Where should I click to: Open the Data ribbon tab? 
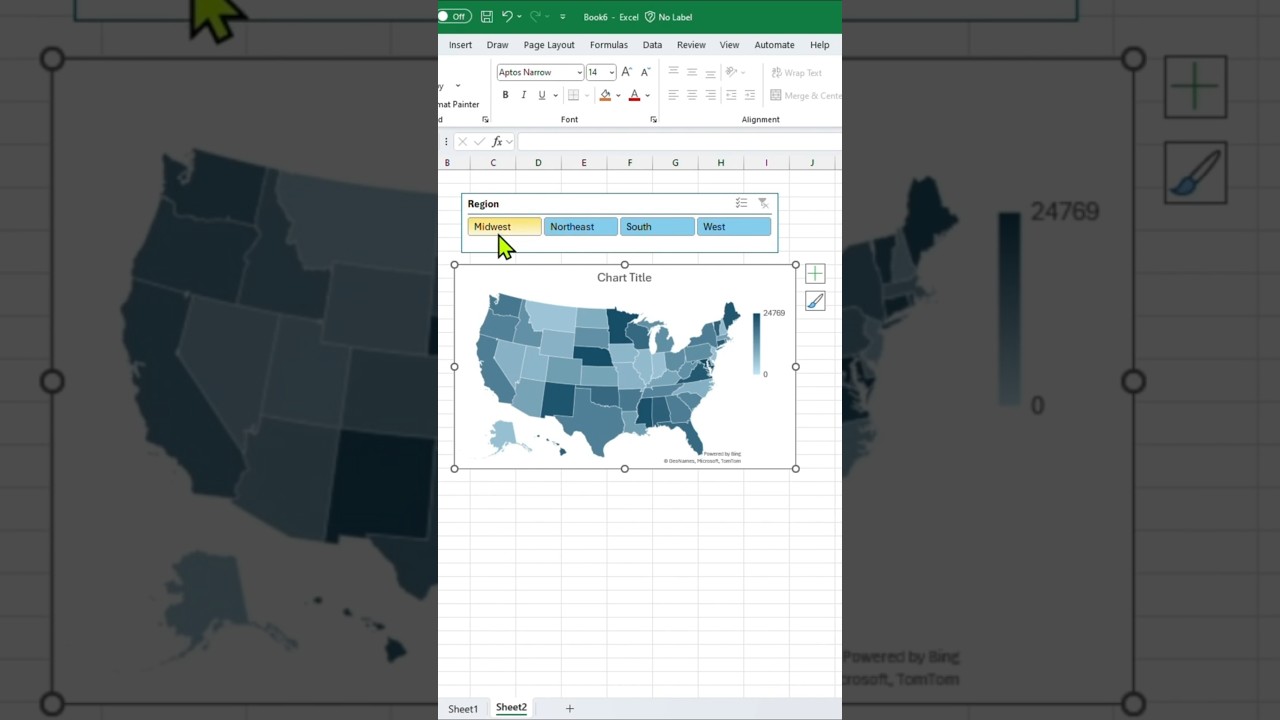point(652,45)
